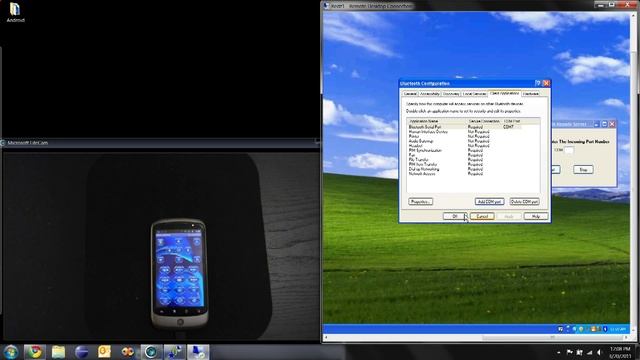The width and height of the screenshot is (640, 360).
Task: Switch to the Discovery tab
Action: [x=451, y=94]
